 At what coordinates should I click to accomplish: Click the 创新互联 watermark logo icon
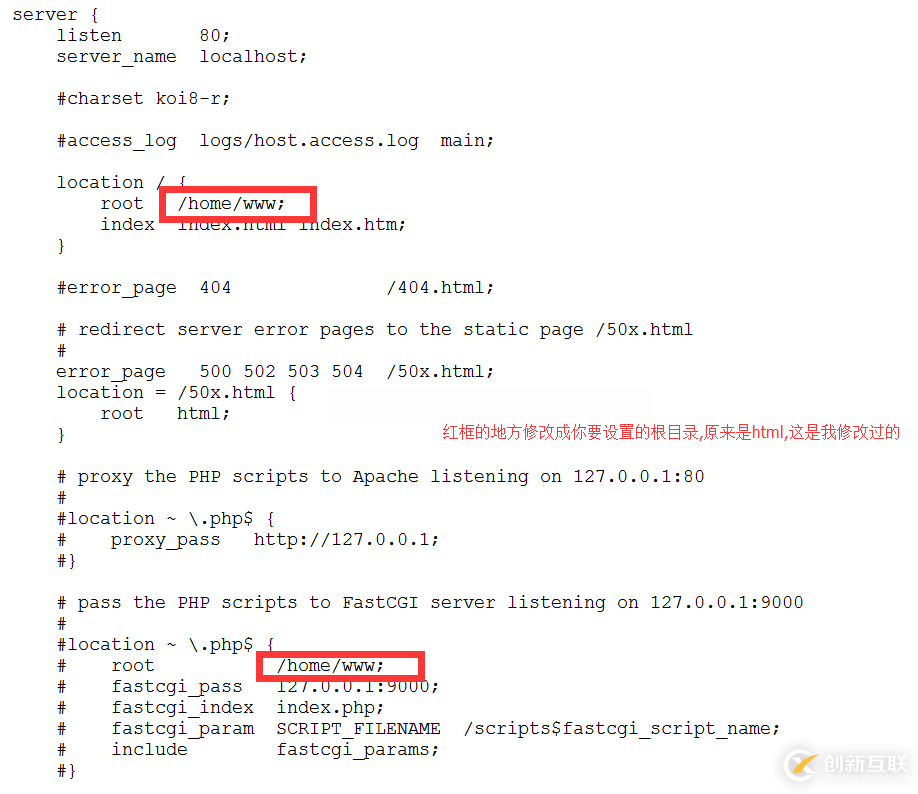tap(801, 764)
